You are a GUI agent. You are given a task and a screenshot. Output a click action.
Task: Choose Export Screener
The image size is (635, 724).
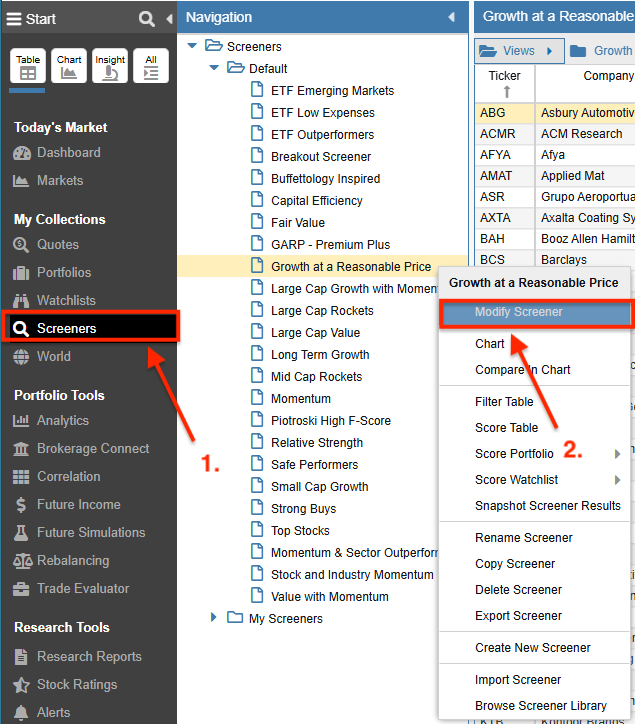pyautogui.click(x=518, y=615)
